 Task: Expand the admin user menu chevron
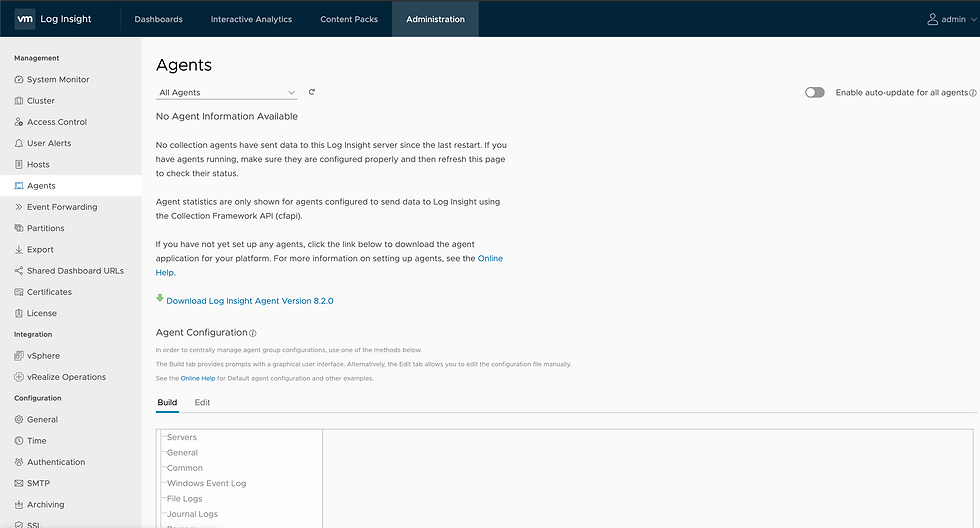coord(973,19)
